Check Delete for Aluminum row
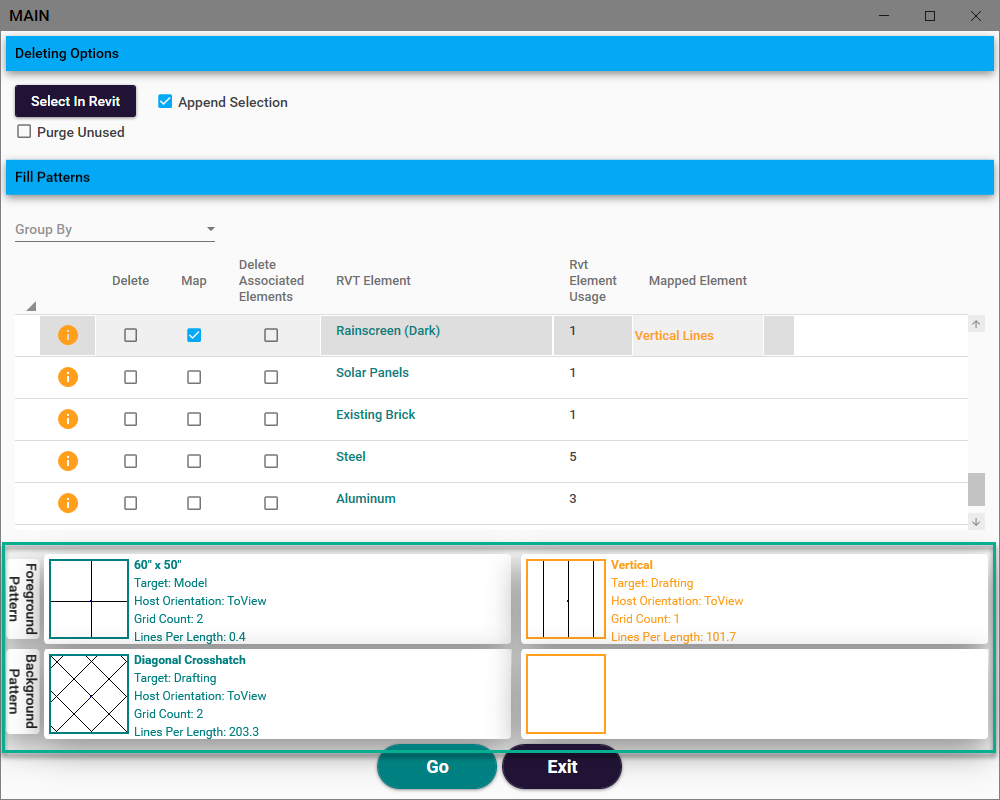The image size is (1000, 800). coord(131,503)
